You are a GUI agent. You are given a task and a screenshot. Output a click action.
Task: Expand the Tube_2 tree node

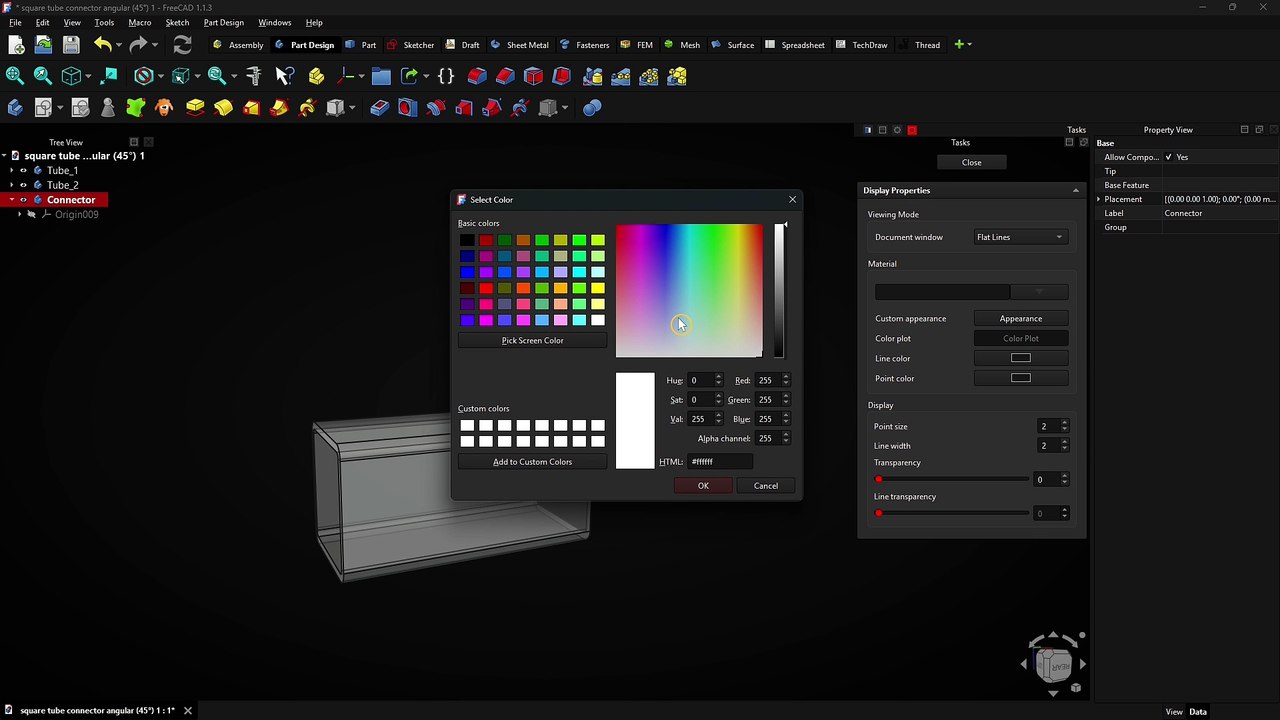pos(11,185)
